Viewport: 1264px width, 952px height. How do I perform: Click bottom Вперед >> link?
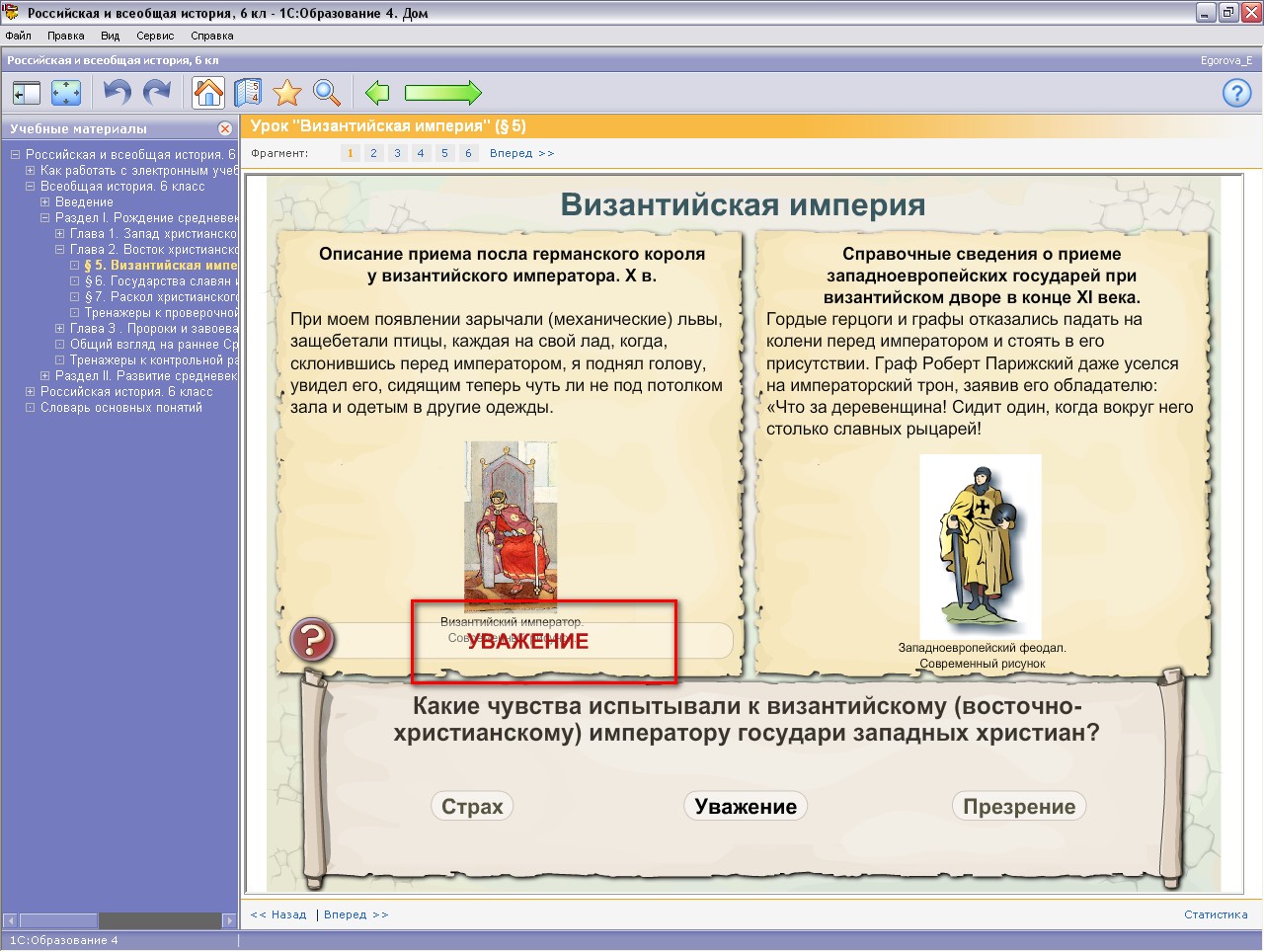pos(356,914)
